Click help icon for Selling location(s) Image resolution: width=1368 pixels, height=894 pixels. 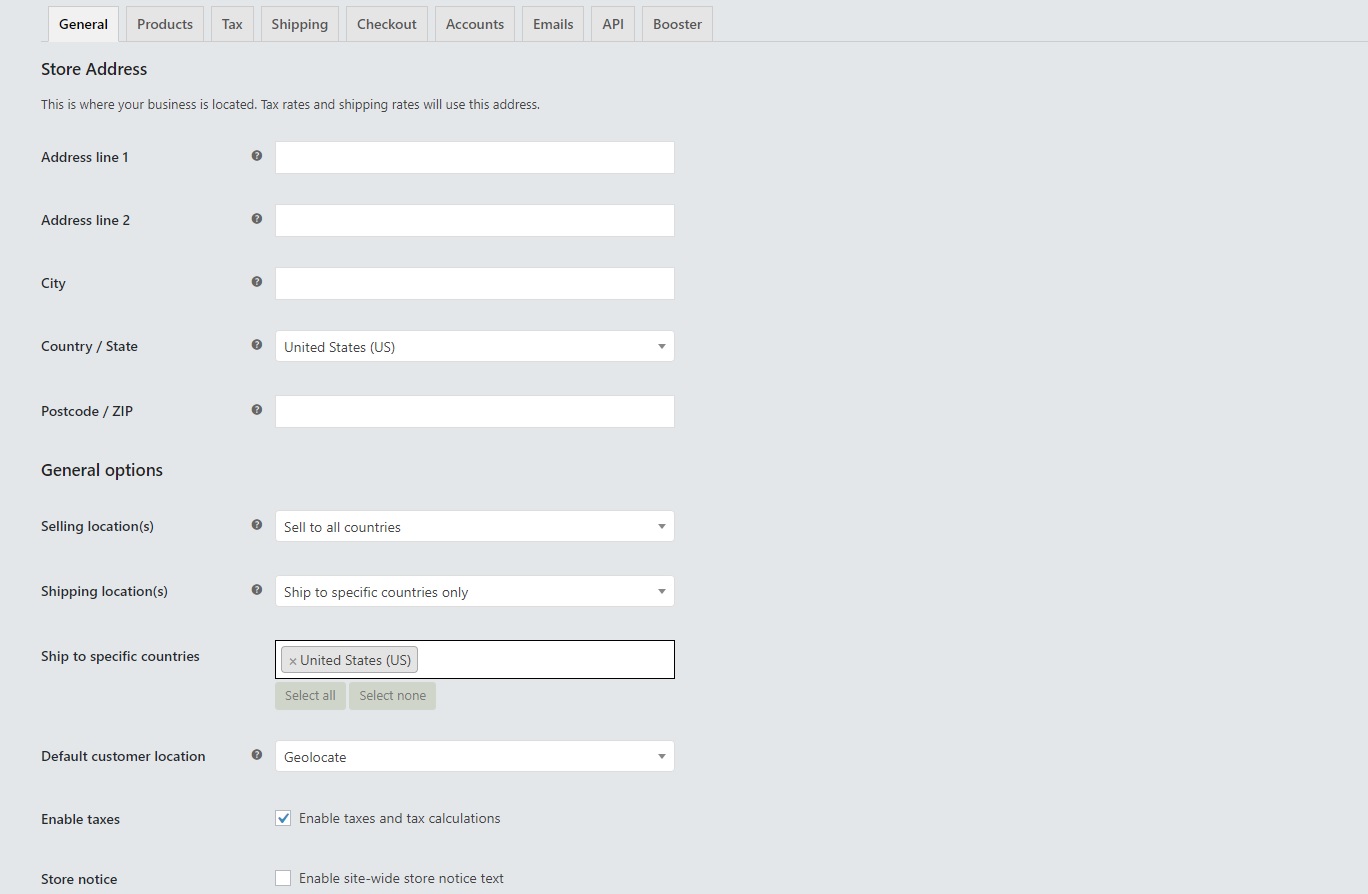pos(257,525)
